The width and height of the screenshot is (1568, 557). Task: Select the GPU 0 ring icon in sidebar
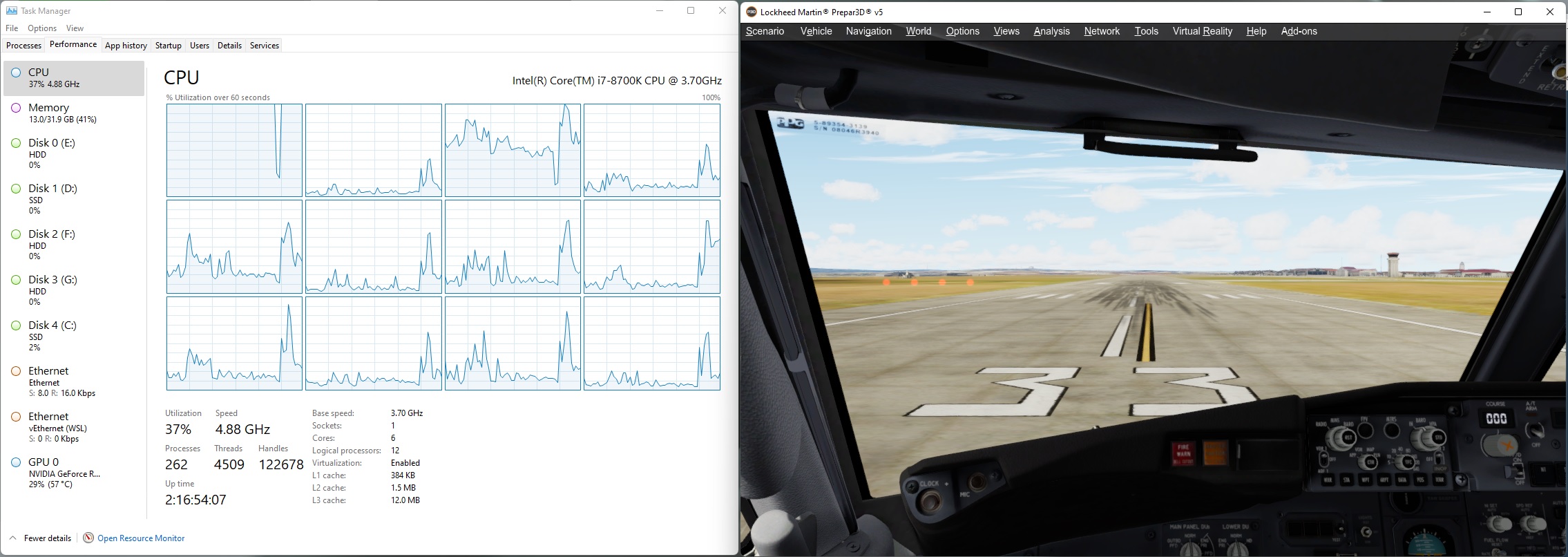point(16,462)
